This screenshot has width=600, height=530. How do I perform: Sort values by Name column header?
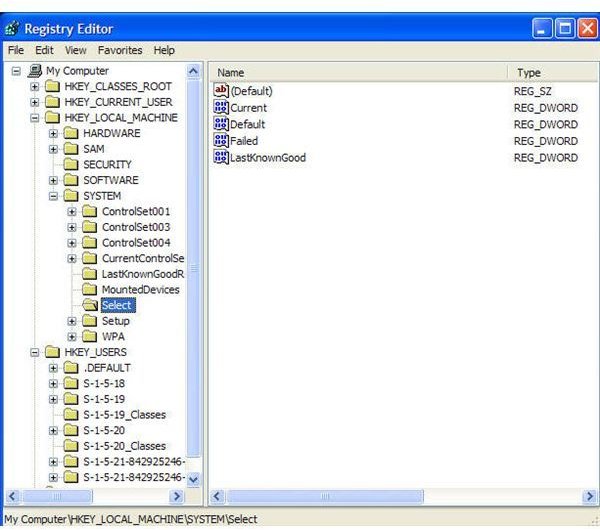(359, 73)
